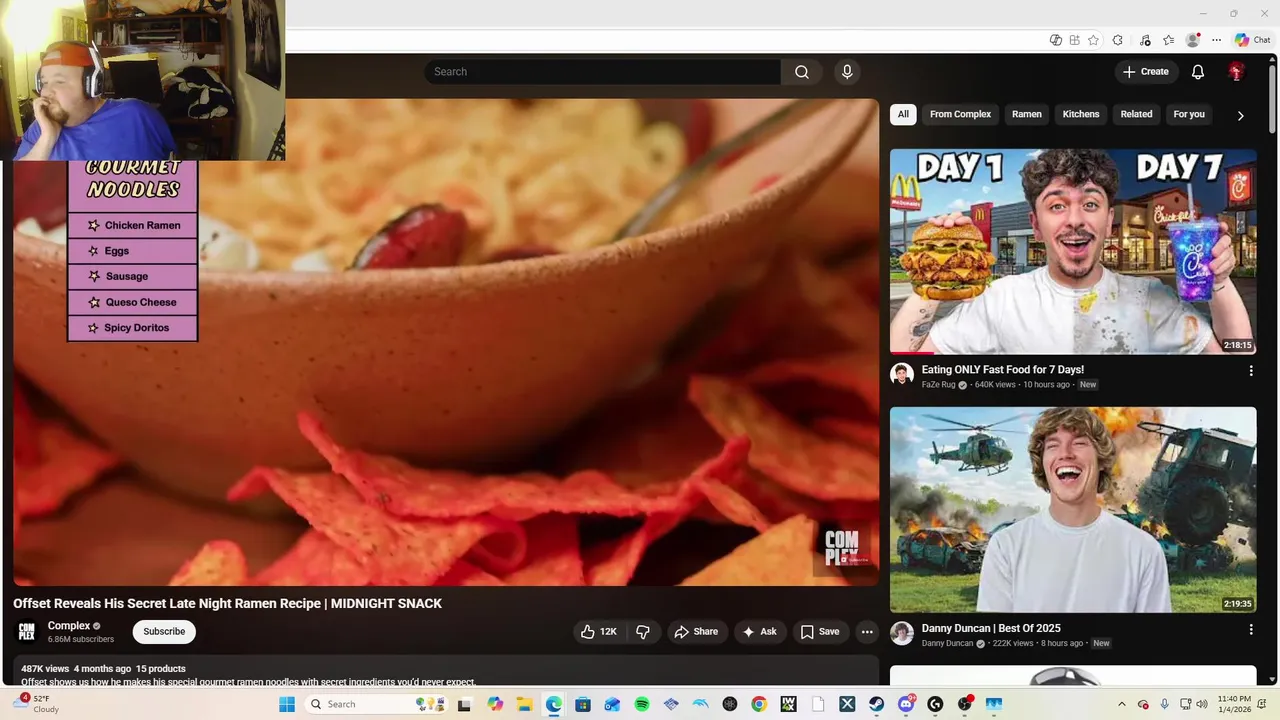
Task: Open Edge favorites list icon
Action: 1168,40
